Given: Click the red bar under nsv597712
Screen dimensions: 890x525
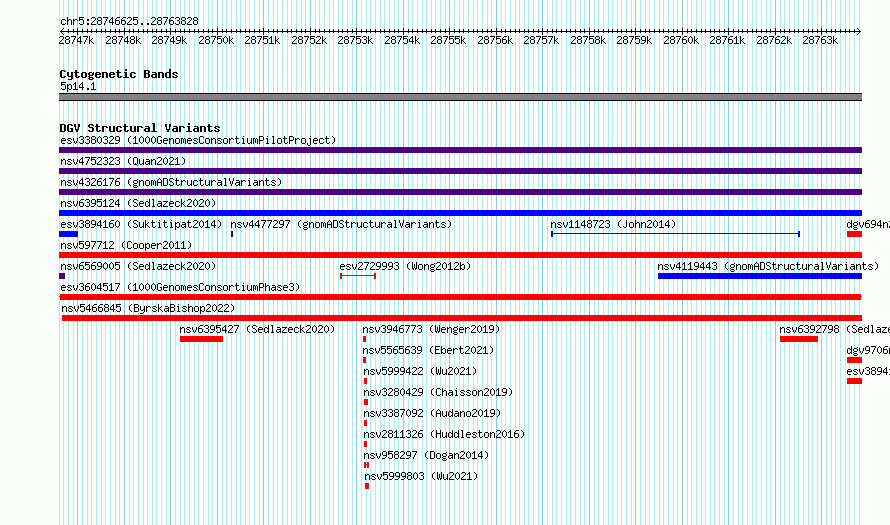Looking at the screenshot, I should (x=460, y=255).
